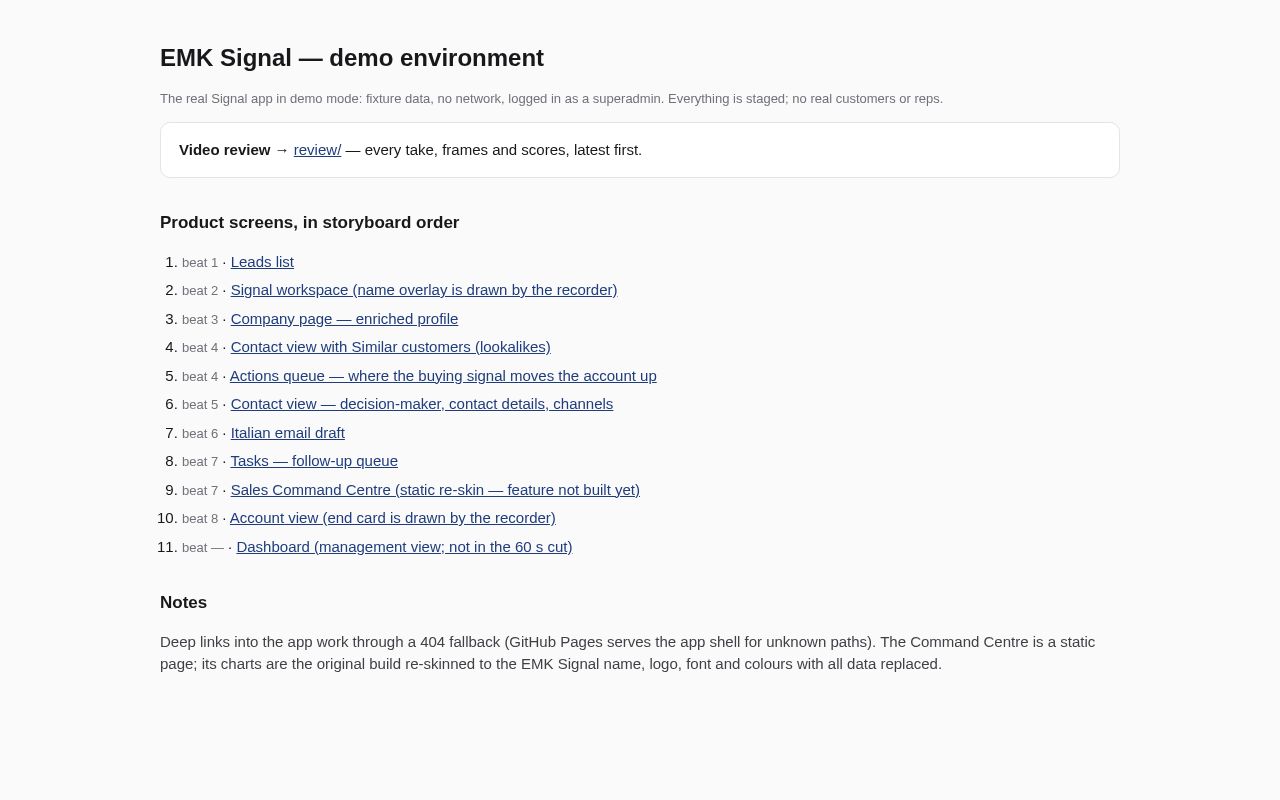The image size is (1280, 800).
Task: Click the 'beat 5' label
Action: pos(200,405)
